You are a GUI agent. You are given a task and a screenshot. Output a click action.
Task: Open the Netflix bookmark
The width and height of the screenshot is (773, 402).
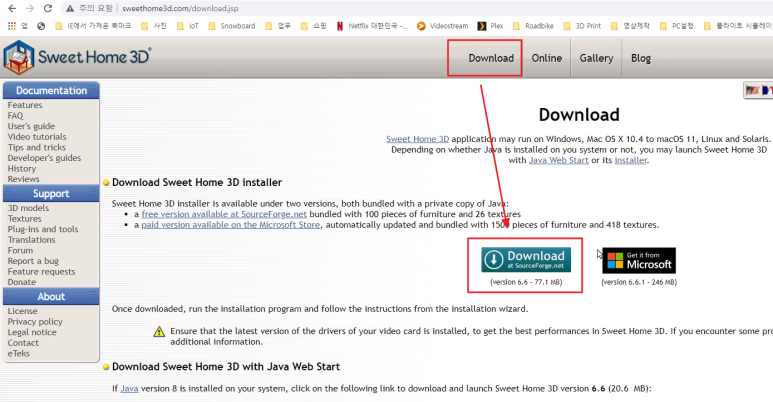point(372,26)
